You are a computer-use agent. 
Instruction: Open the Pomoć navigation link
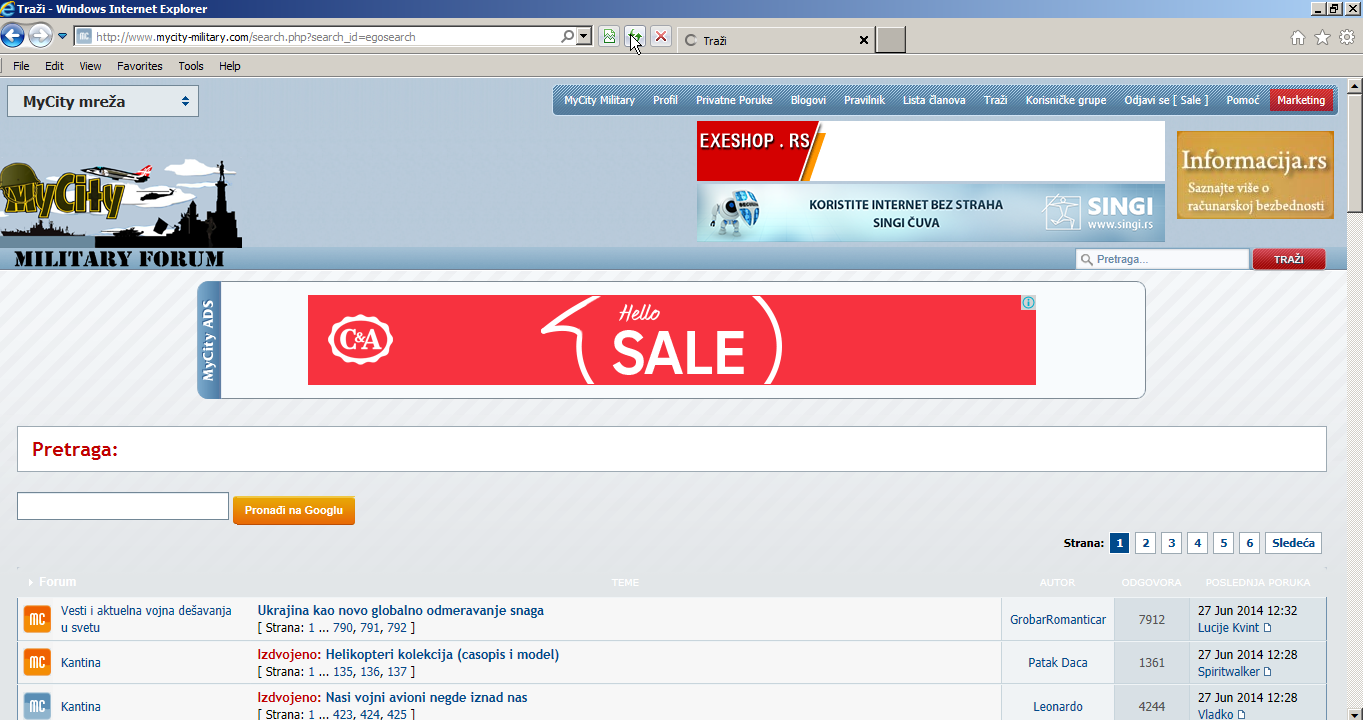click(x=1243, y=100)
